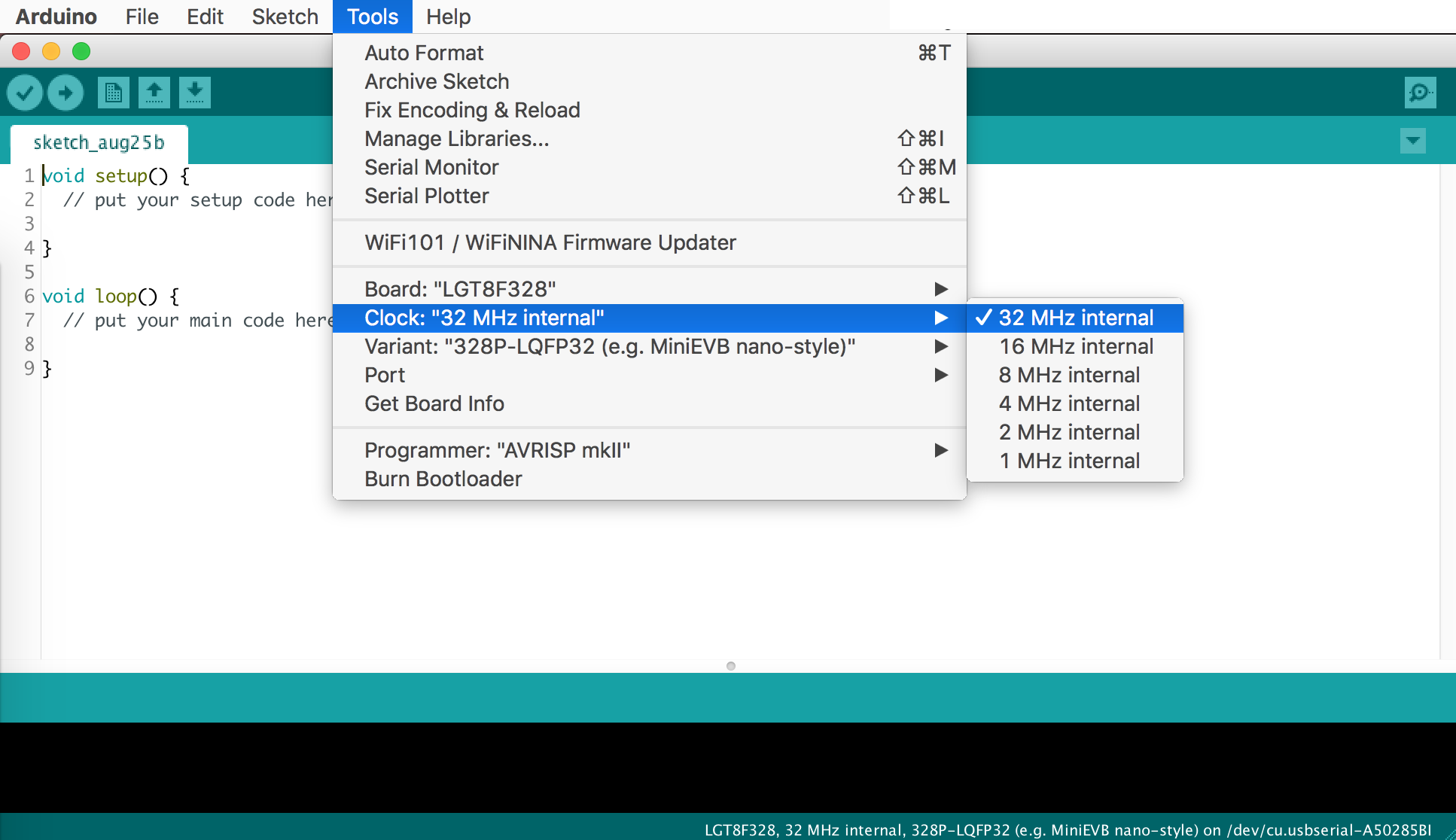Select the checked 32 MHz internal option
The image size is (1456, 840).
click(1075, 318)
